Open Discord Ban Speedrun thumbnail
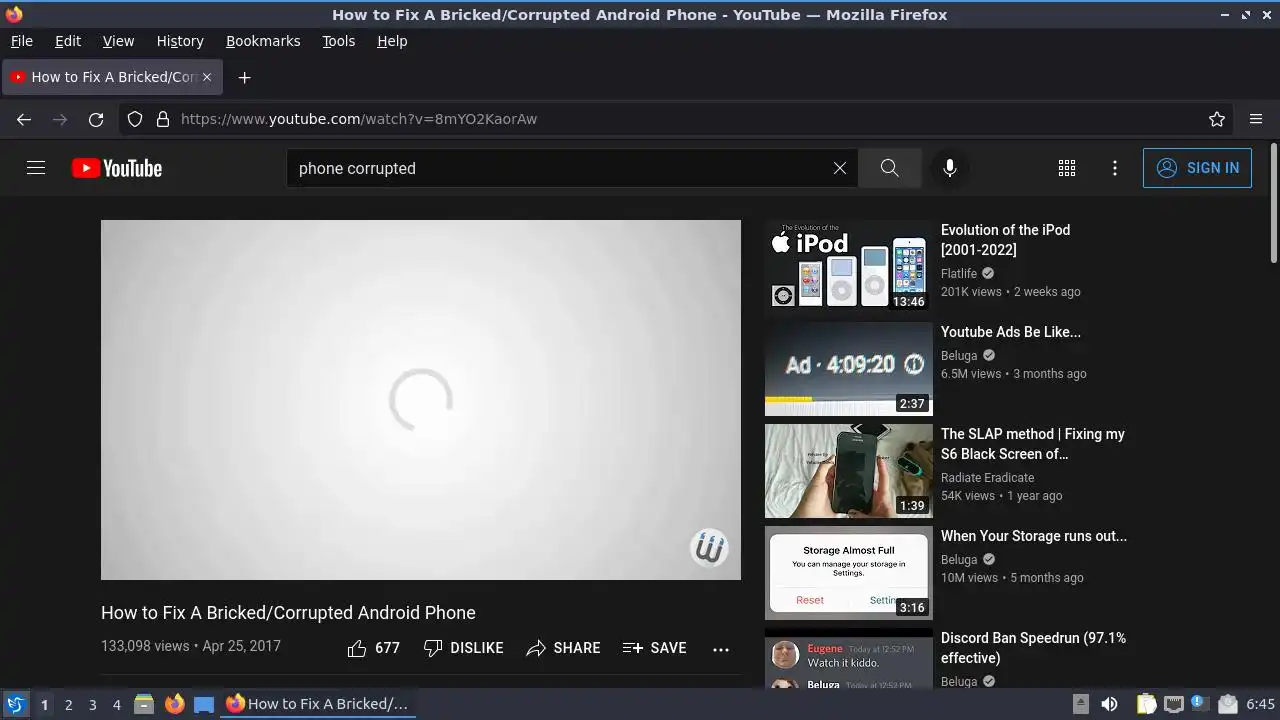 point(849,658)
